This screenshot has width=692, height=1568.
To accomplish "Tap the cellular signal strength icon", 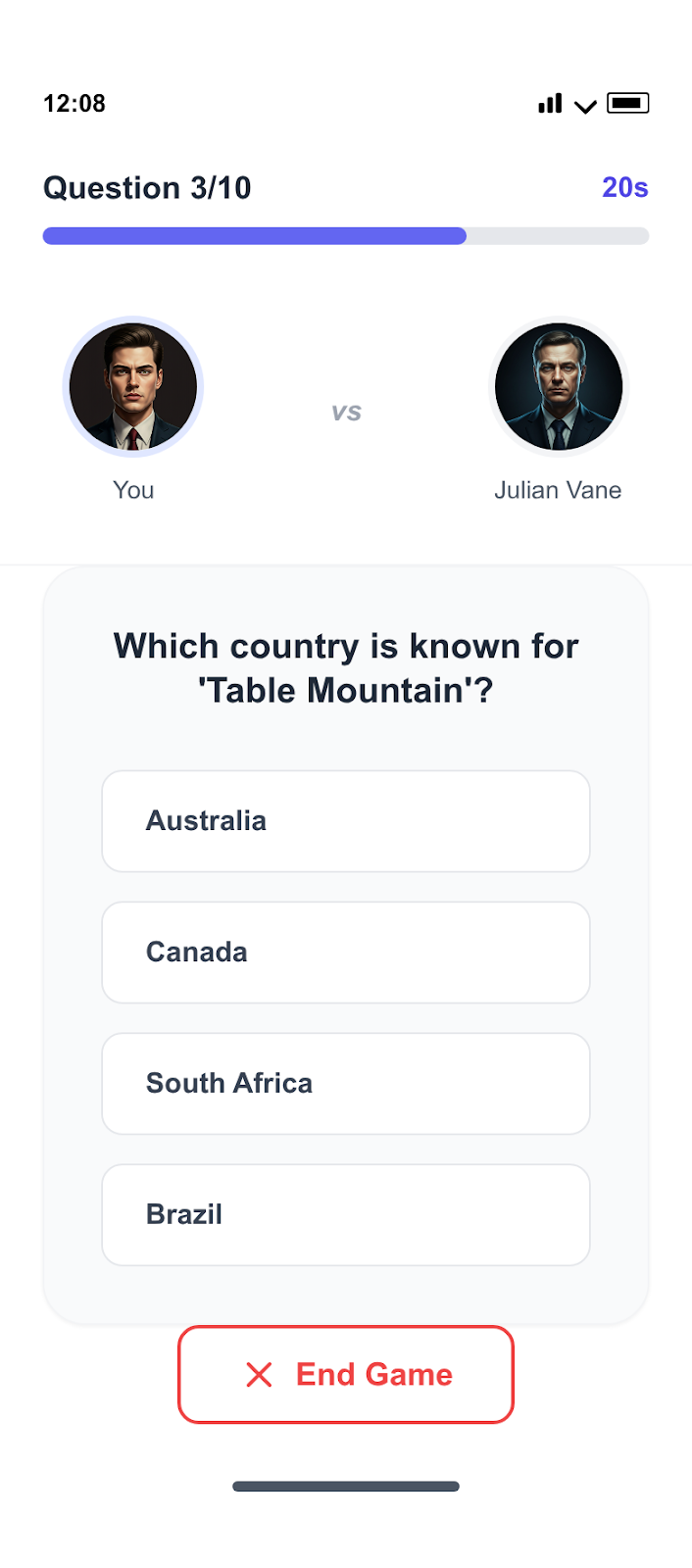I will pos(550,103).
